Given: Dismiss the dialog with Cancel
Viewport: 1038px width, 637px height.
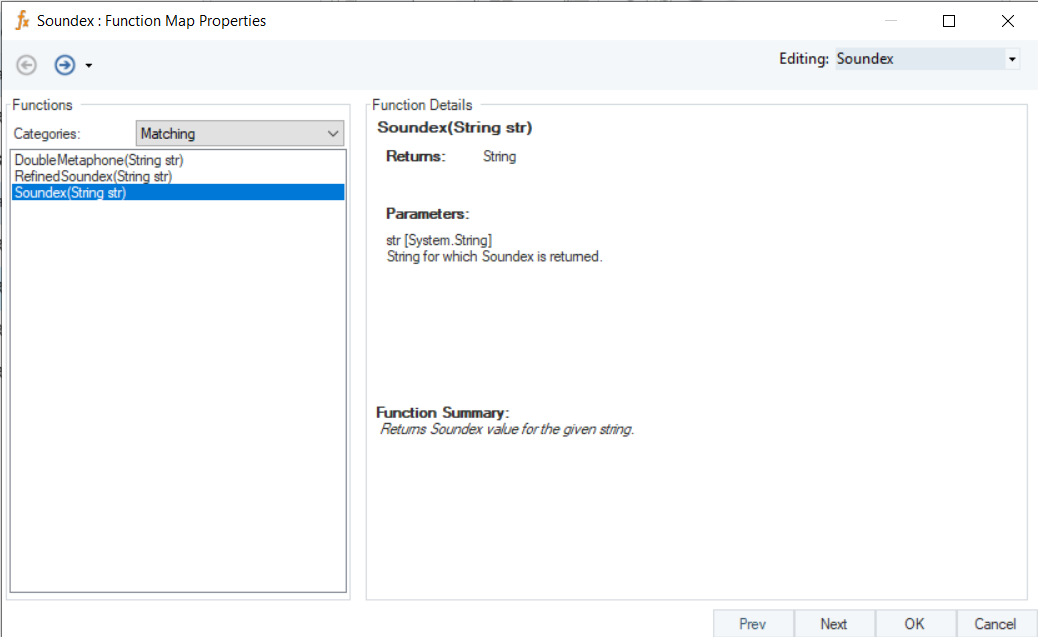Looking at the screenshot, I should (x=995, y=624).
